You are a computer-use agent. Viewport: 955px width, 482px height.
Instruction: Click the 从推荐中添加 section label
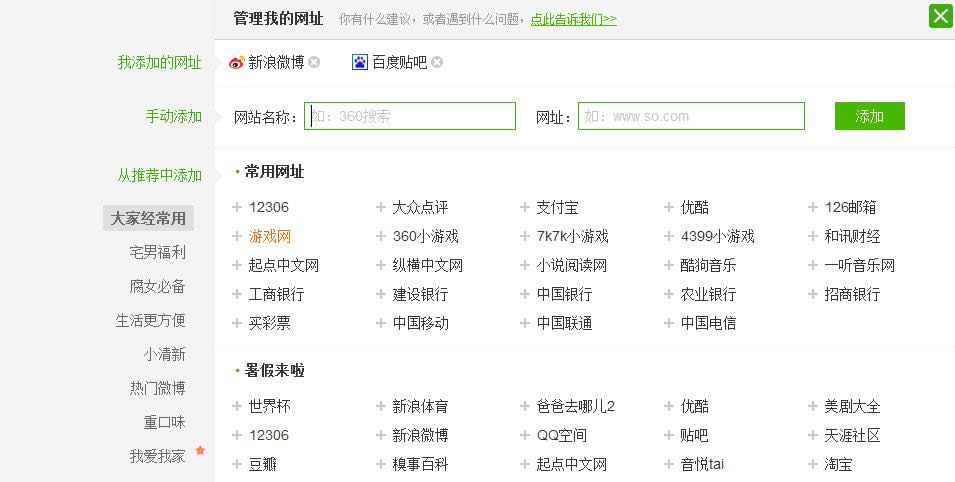click(160, 175)
